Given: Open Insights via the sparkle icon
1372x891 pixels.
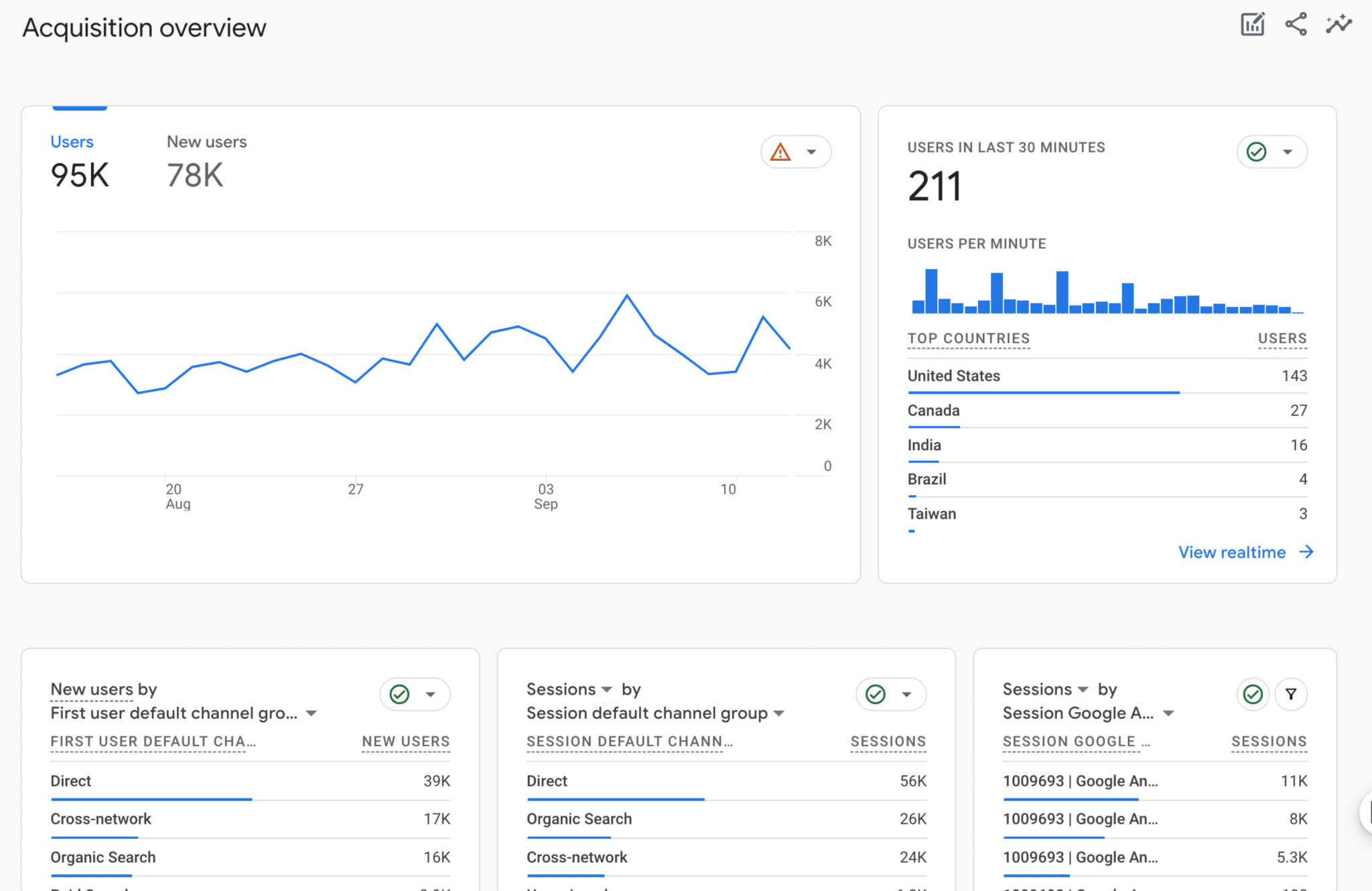Looking at the screenshot, I should click(1338, 24).
